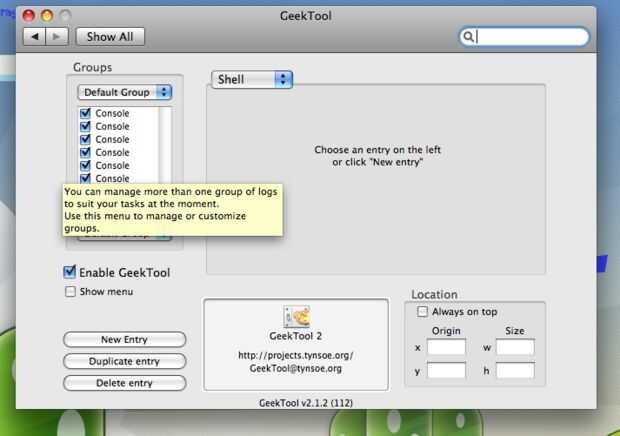Enable the Show menu checkbox

(70, 292)
